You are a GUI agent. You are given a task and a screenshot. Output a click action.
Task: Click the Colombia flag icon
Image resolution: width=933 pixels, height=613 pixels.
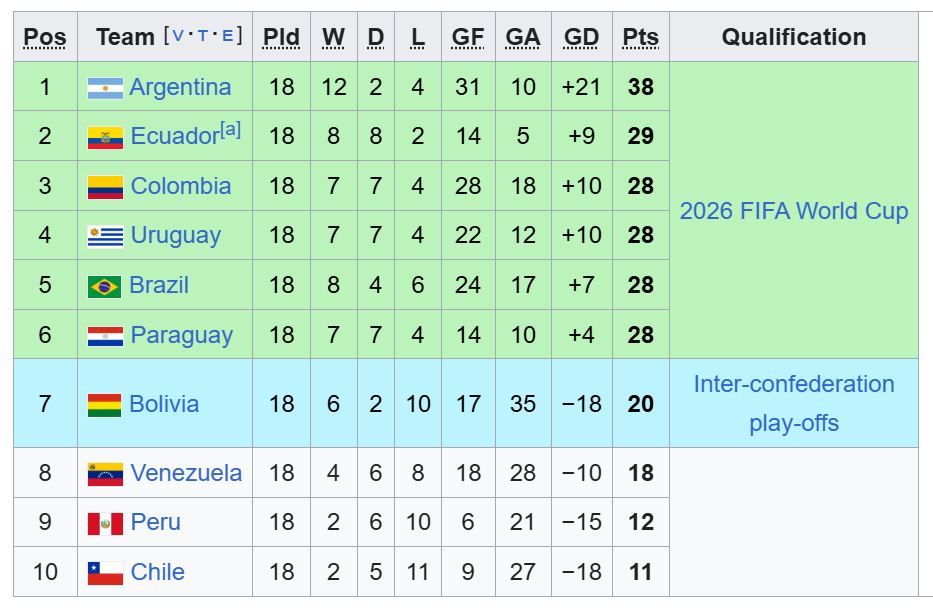(105, 187)
